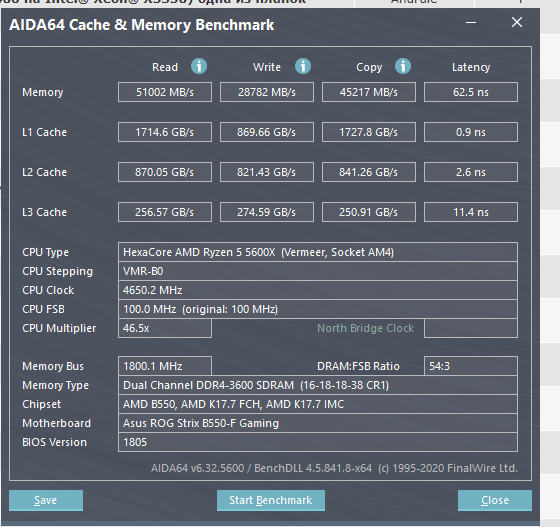This screenshot has height=527, width=560.
Task: Click the CPU FSB field 100.0 MHz
Action: (x=318, y=309)
